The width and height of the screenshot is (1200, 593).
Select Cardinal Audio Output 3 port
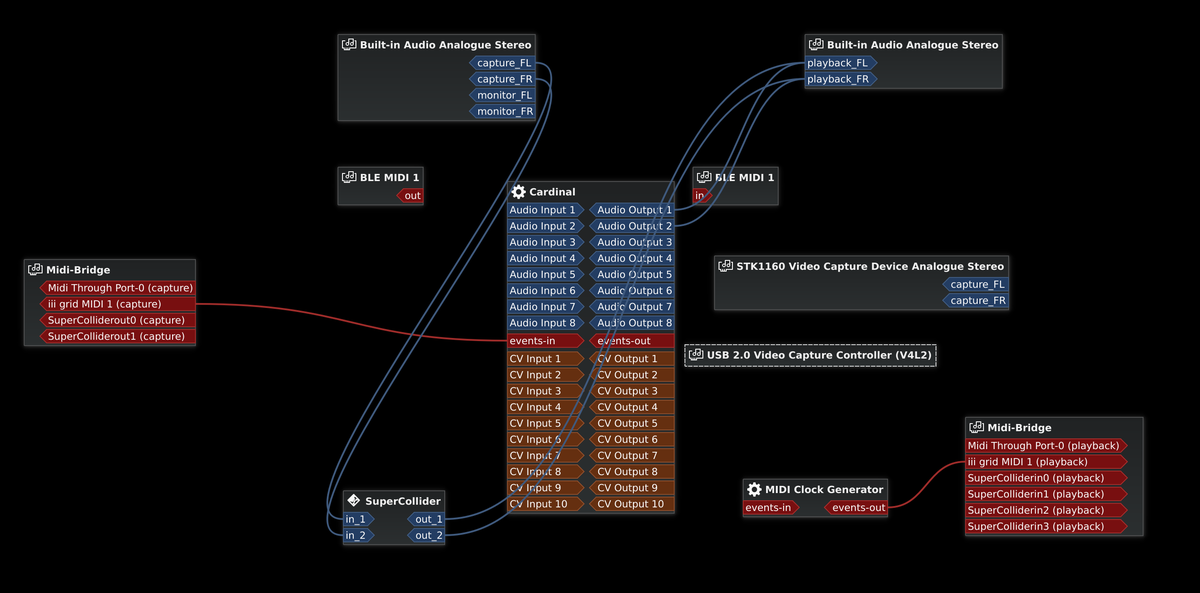click(632, 242)
